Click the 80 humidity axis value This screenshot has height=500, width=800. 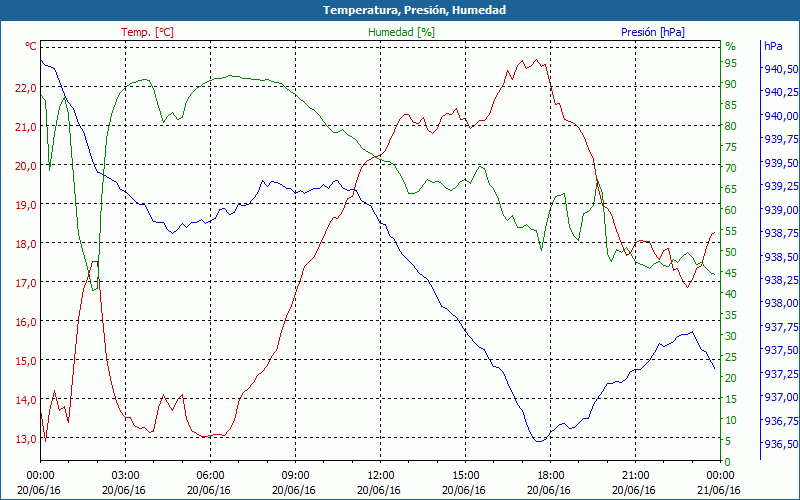coord(731,126)
